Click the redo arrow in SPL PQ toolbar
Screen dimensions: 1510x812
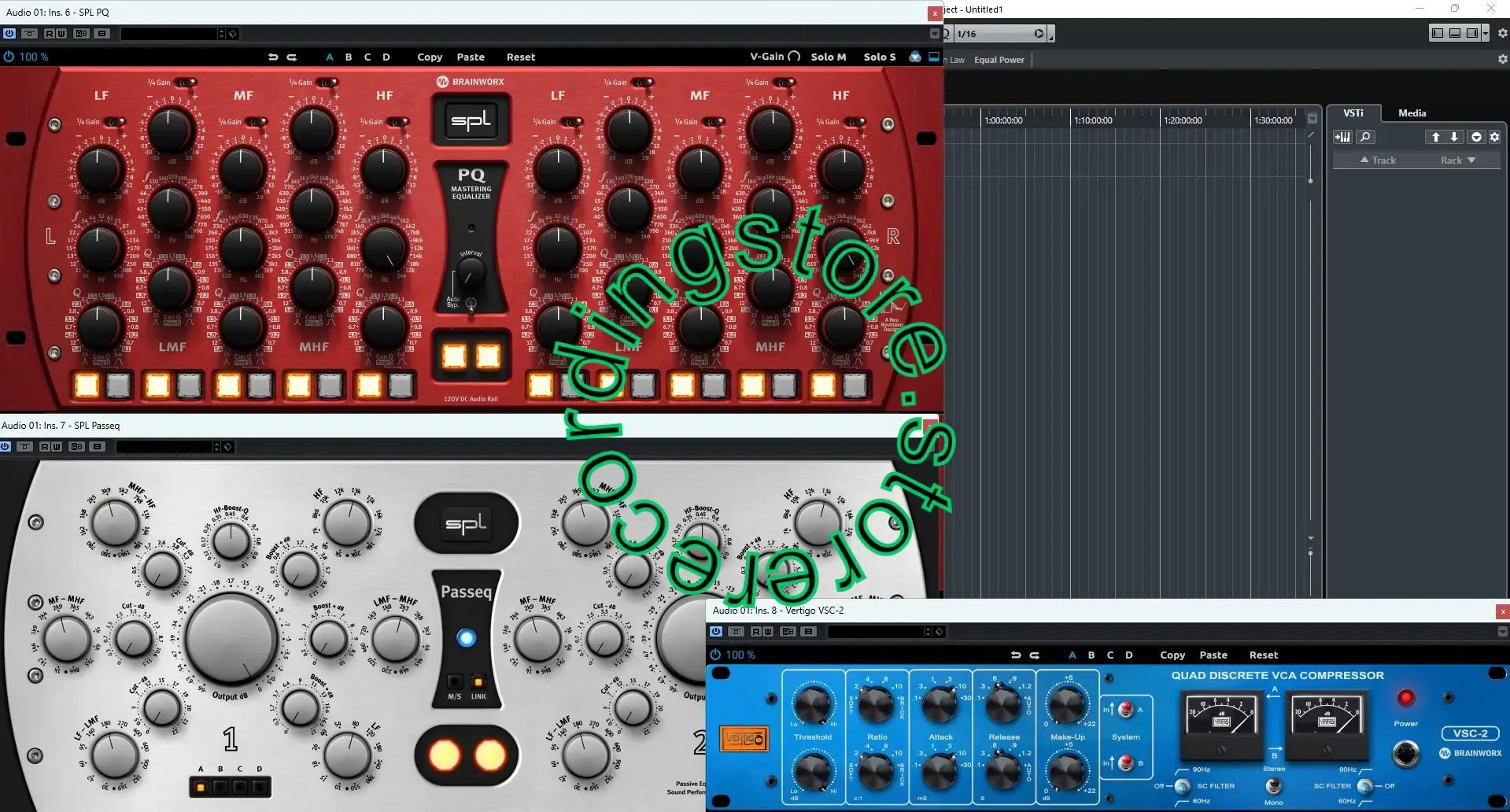tap(292, 57)
